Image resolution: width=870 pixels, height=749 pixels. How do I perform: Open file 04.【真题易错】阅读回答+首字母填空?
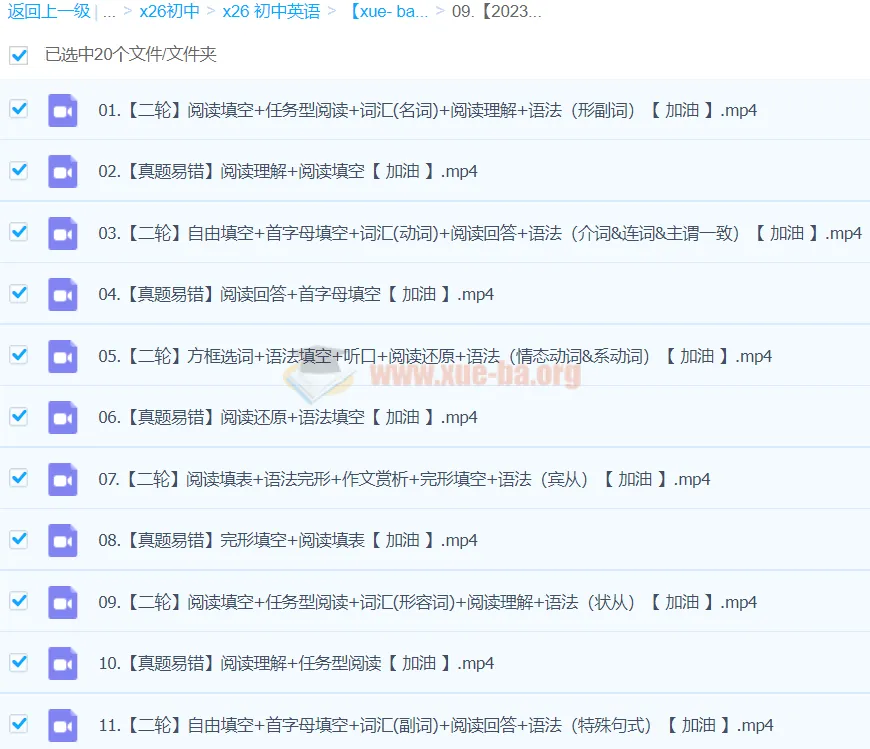296,294
